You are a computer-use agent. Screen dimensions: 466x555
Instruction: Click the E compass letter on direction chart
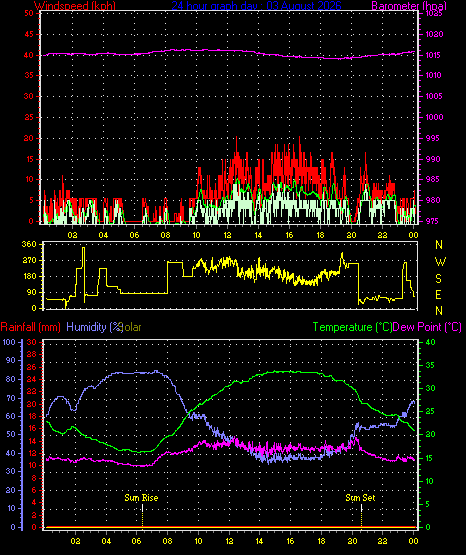438,295
